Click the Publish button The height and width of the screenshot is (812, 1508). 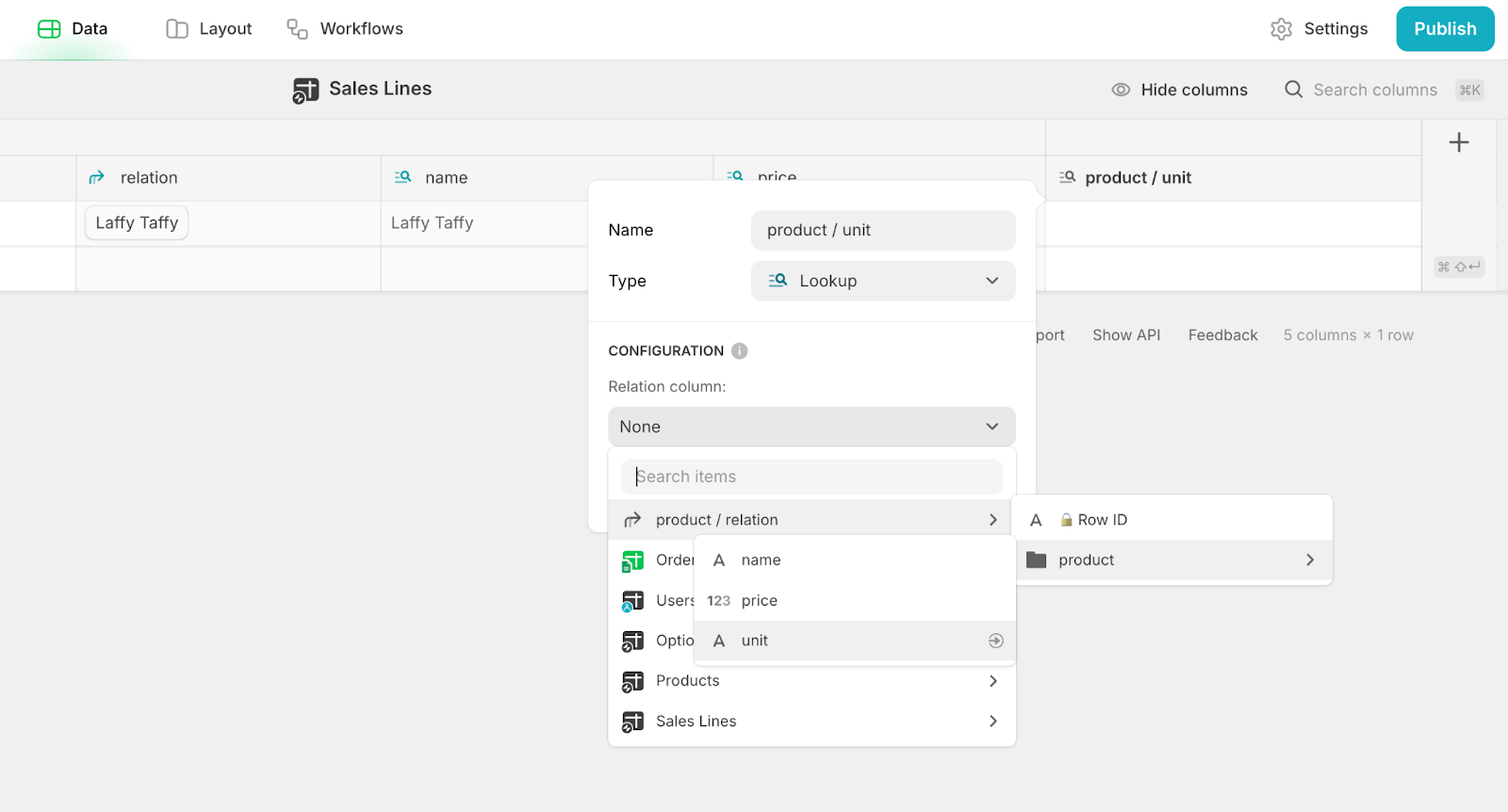point(1445,29)
